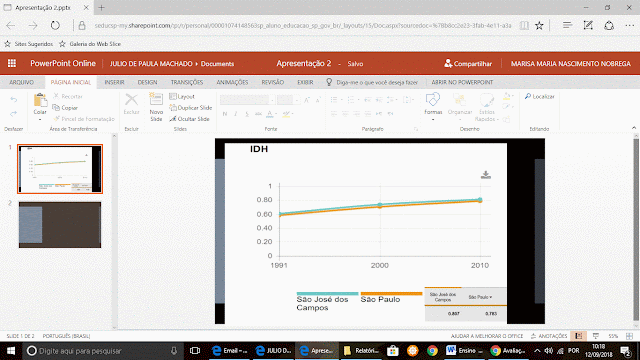Open the ARQUIVO tab
The image size is (640, 360).
22,82
